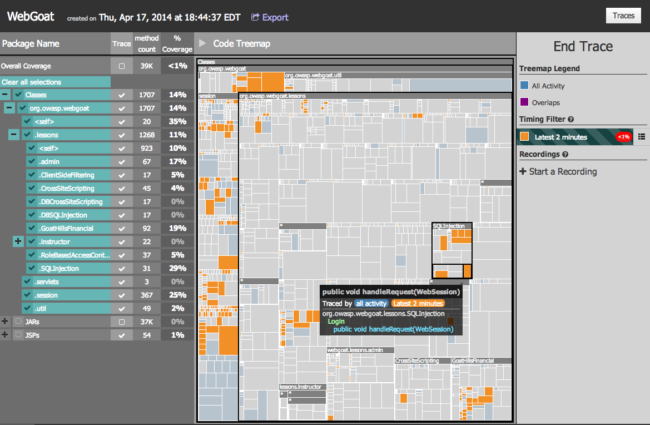Open Timing Filter help icon
The width and height of the screenshot is (650, 425).
pyautogui.click(x=571, y=119)
